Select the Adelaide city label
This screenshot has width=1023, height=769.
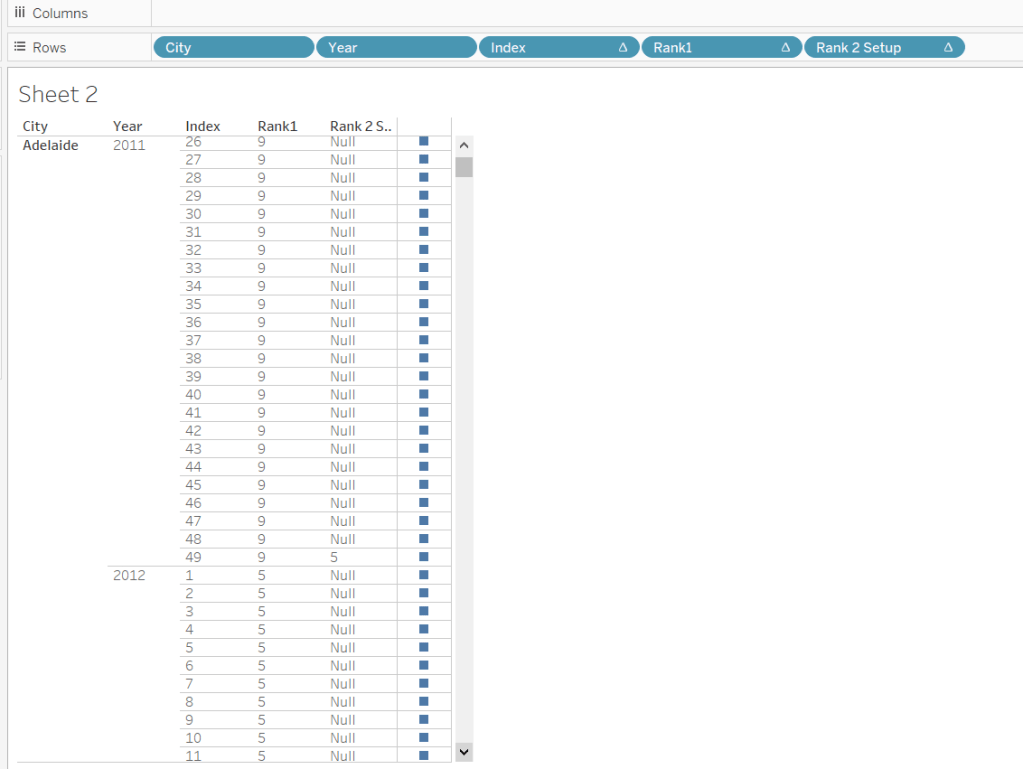coord(50,145)
